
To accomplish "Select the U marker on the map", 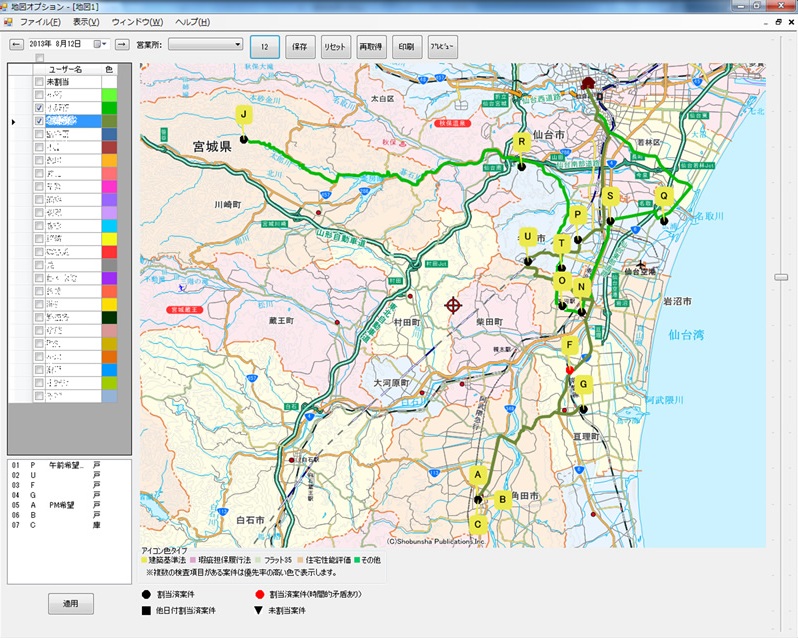I will pos(528,238).
